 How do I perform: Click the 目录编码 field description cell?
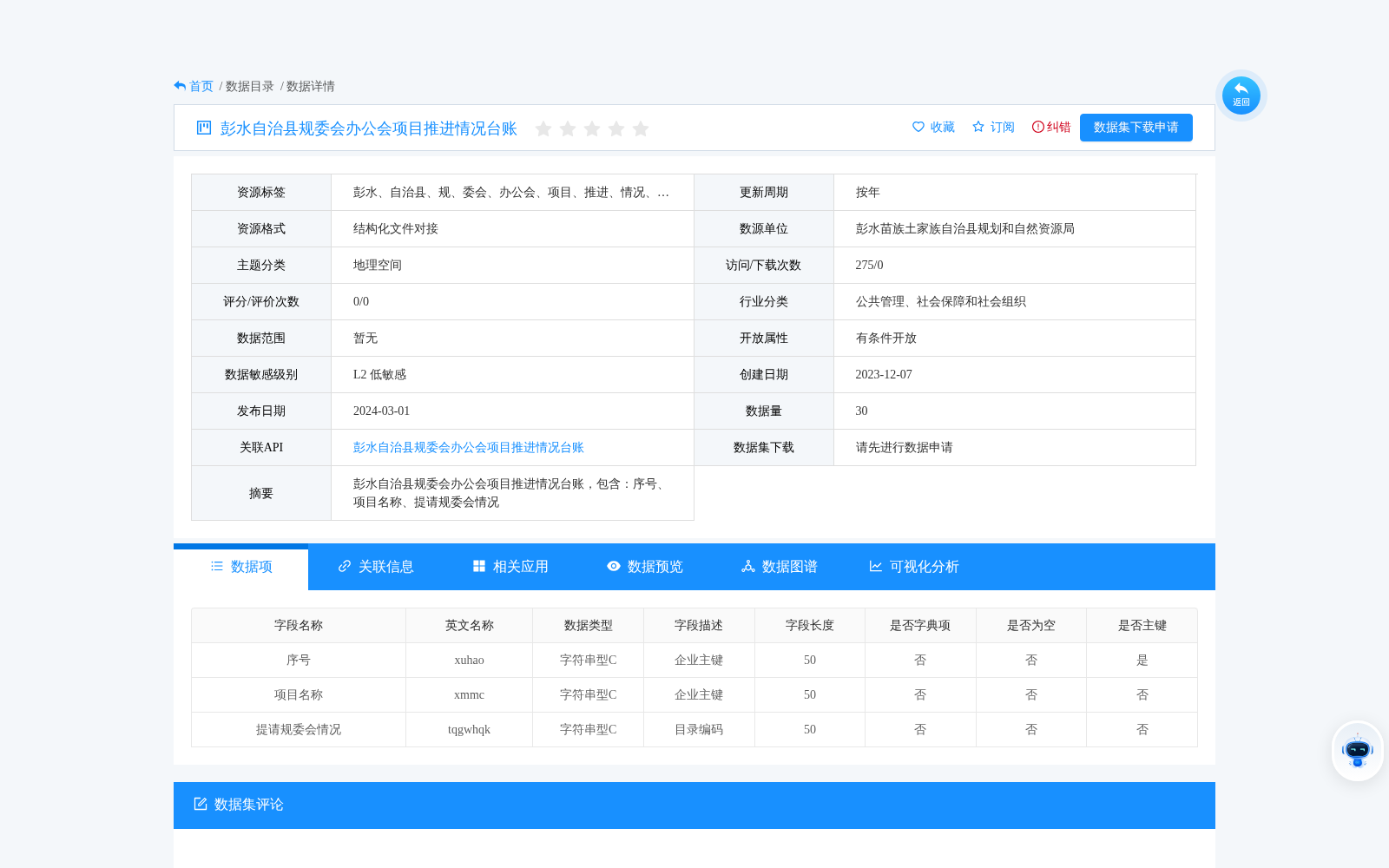tap(699, 730)
